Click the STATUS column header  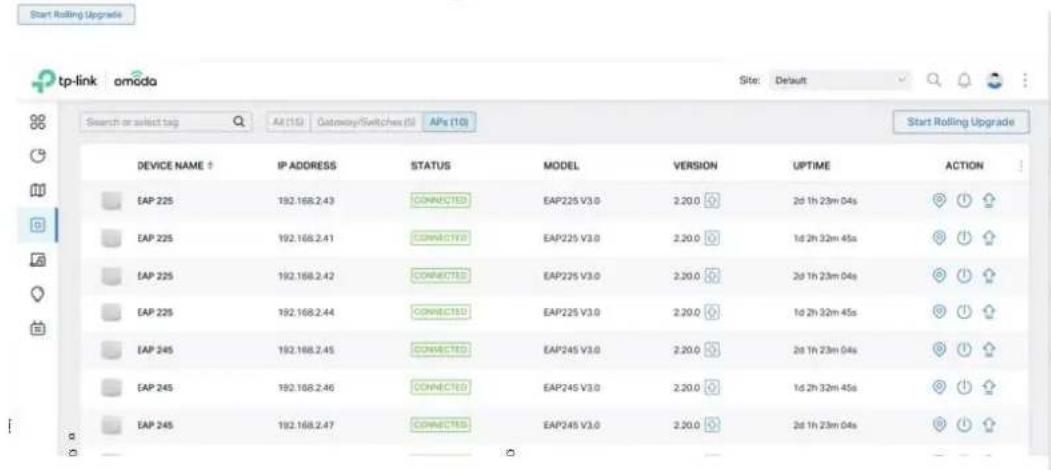(430, 166)
